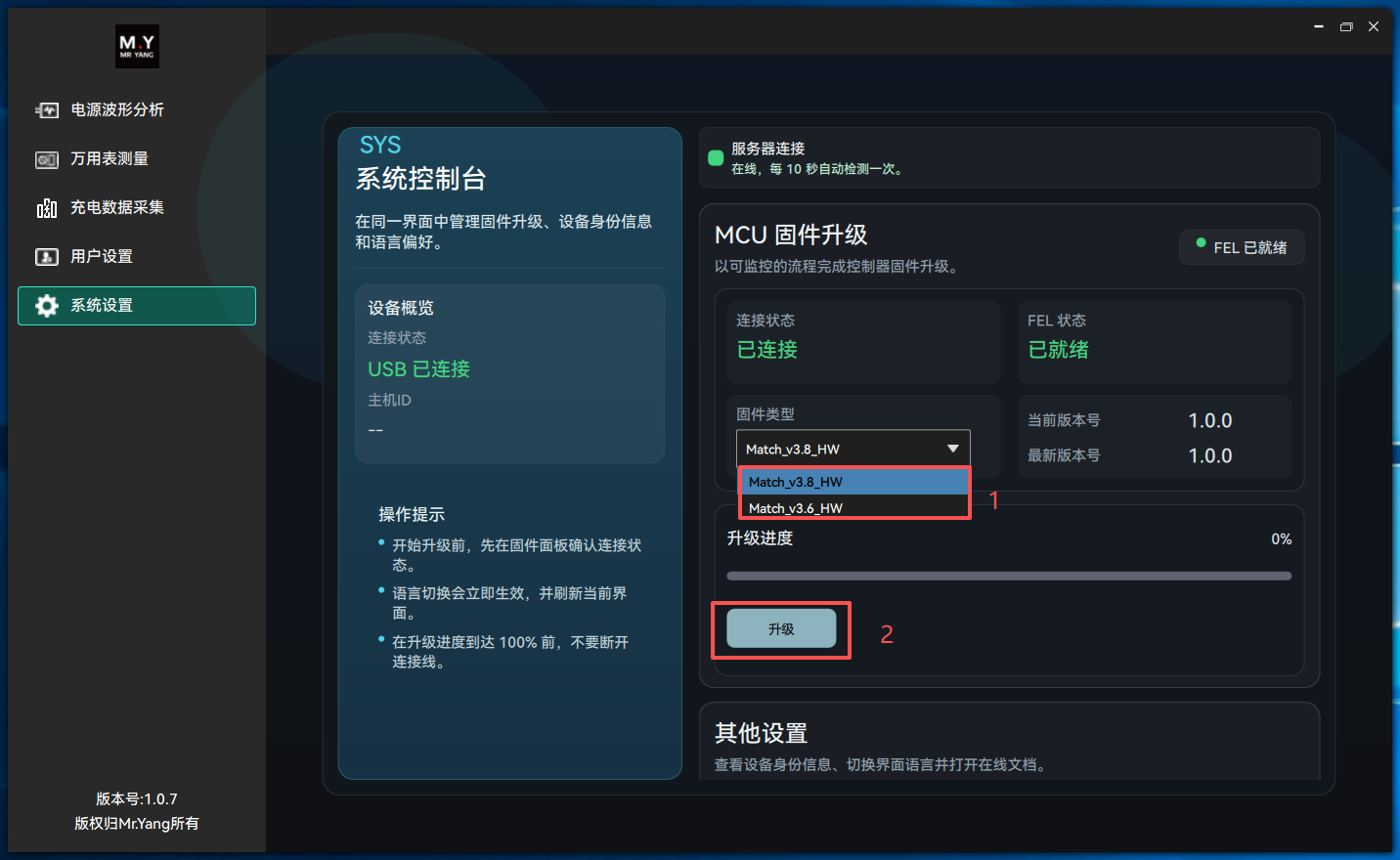1400x860 pixels.
Task: Click the 版权归Mr.Yang所有 text
Action: point(137,824)
